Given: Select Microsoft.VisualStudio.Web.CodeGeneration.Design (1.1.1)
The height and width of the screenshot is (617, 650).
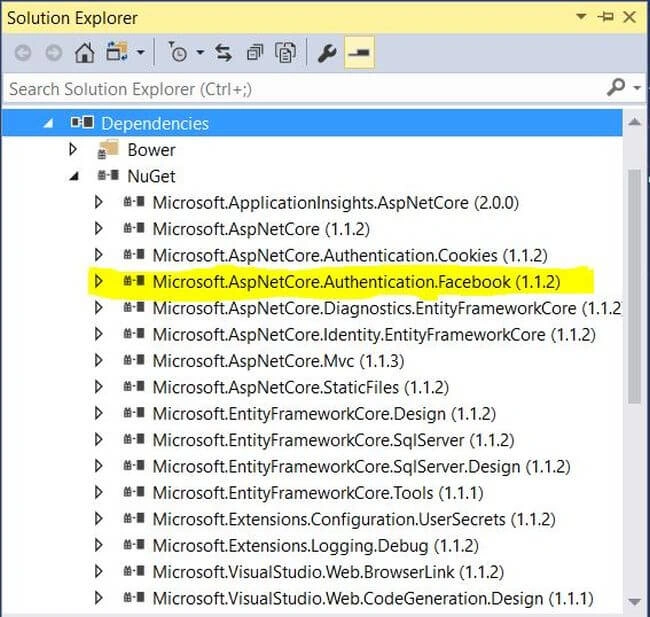Looking at the screenshot, I should pos(373,599).
